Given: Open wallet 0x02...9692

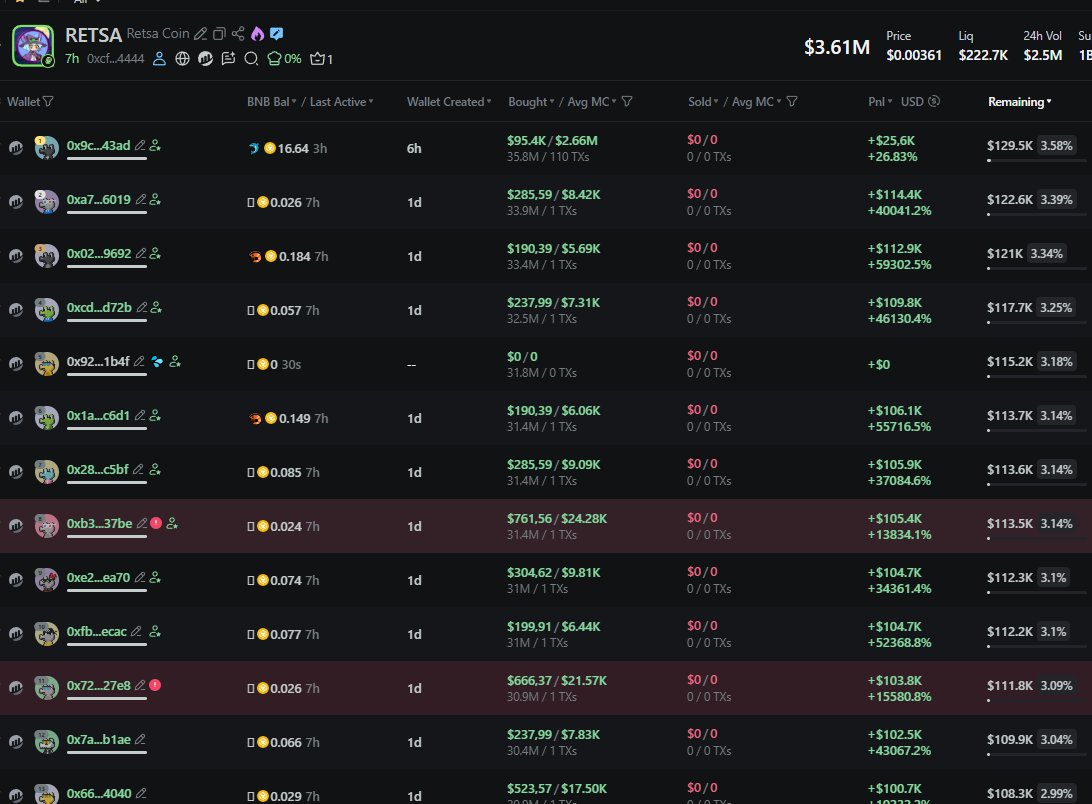Looking at the screenshot, I should tap(99, 254).
